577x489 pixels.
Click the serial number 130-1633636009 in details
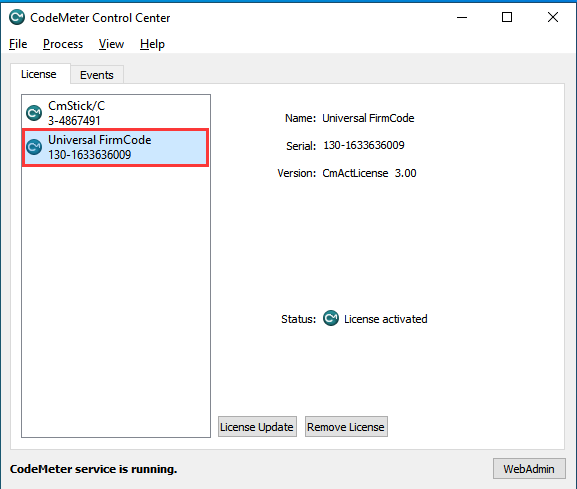pos(364,145)
